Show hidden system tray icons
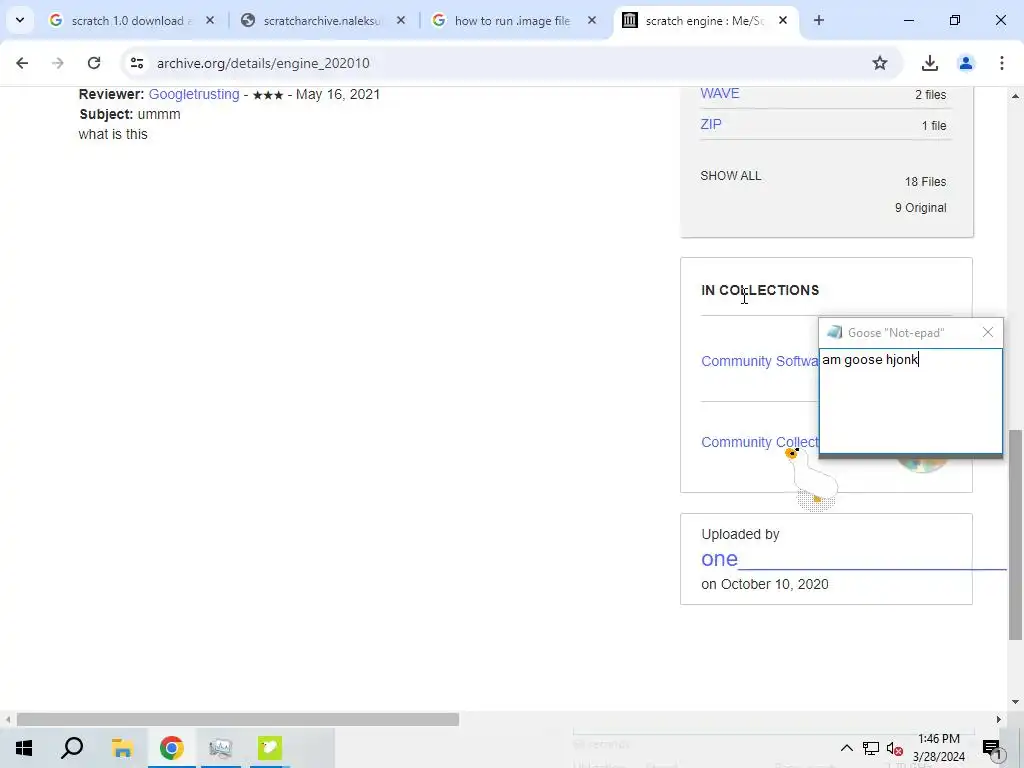 (x=846, y=748)
